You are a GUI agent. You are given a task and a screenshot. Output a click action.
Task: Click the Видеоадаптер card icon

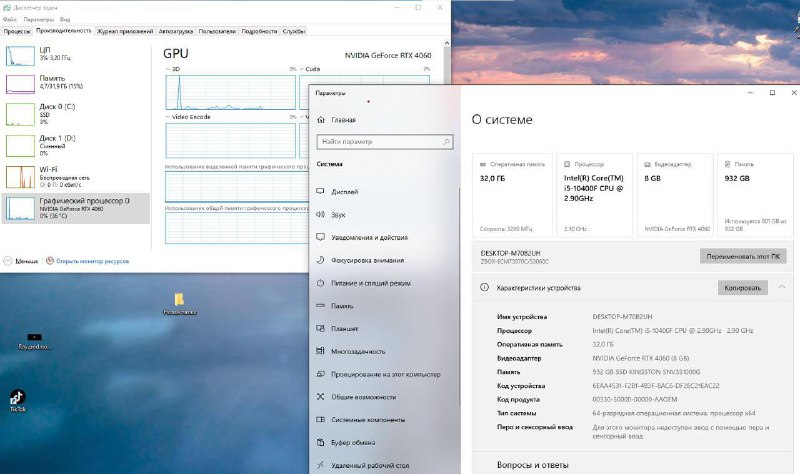(647, 164)
